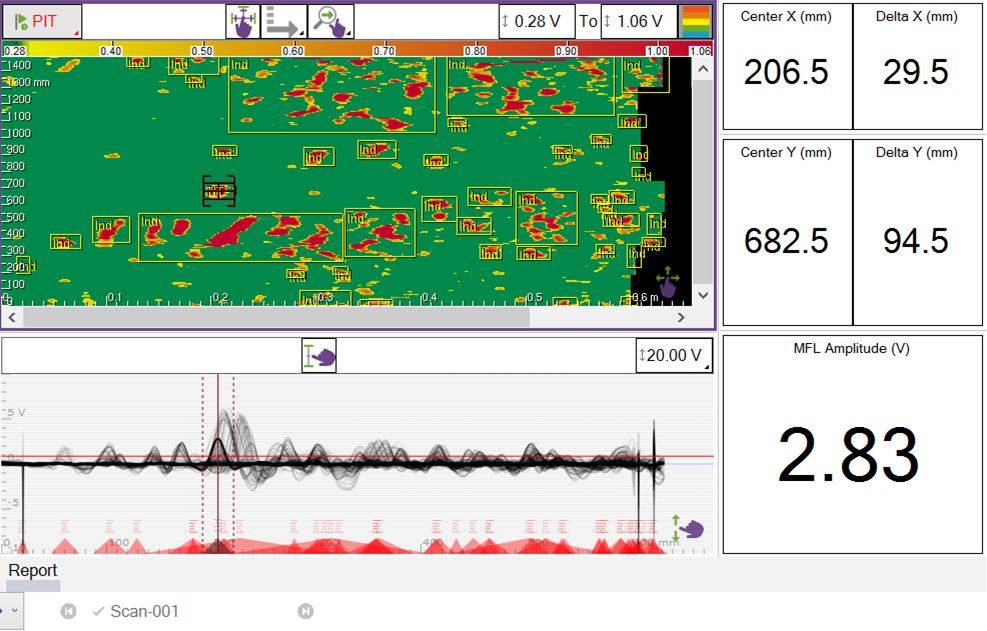Activate the amplitude cursor tool above the strip chart
This screenshot has height=631, width=987.
pos(319,354)
